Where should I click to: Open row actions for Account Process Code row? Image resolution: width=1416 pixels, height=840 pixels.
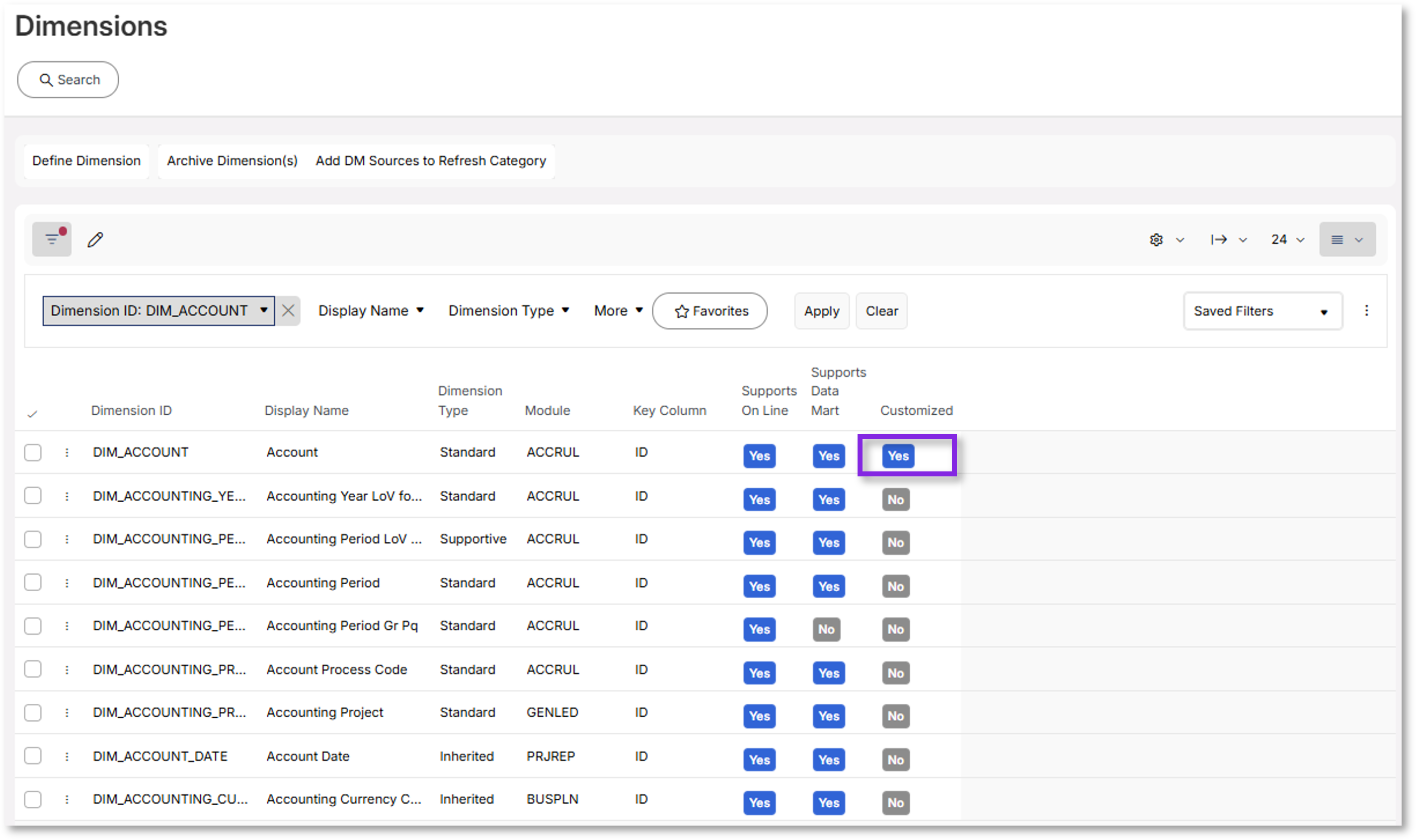[67, 670]
